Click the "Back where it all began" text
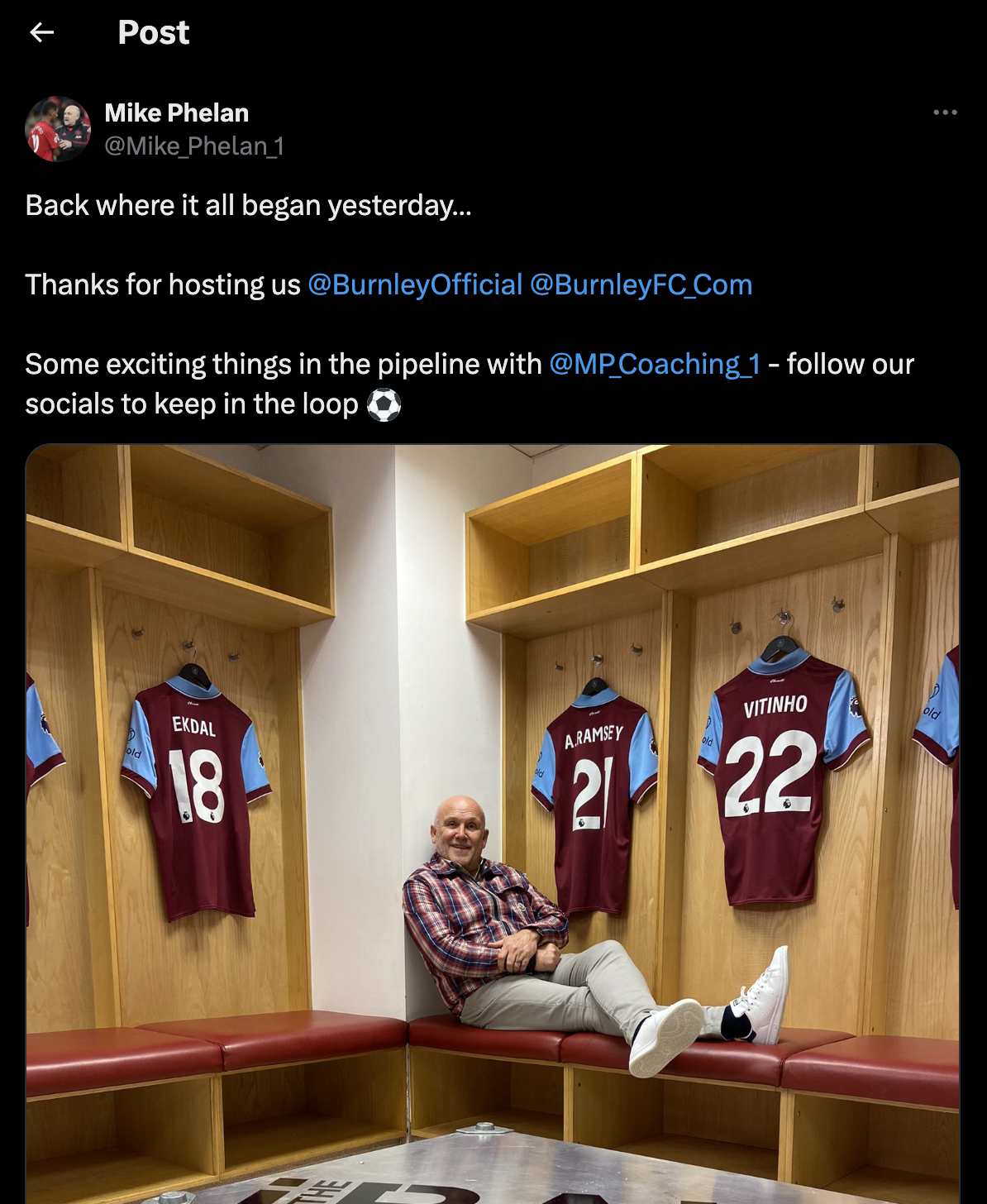This screenshot has width=987, height=1204. coord(248,205)
